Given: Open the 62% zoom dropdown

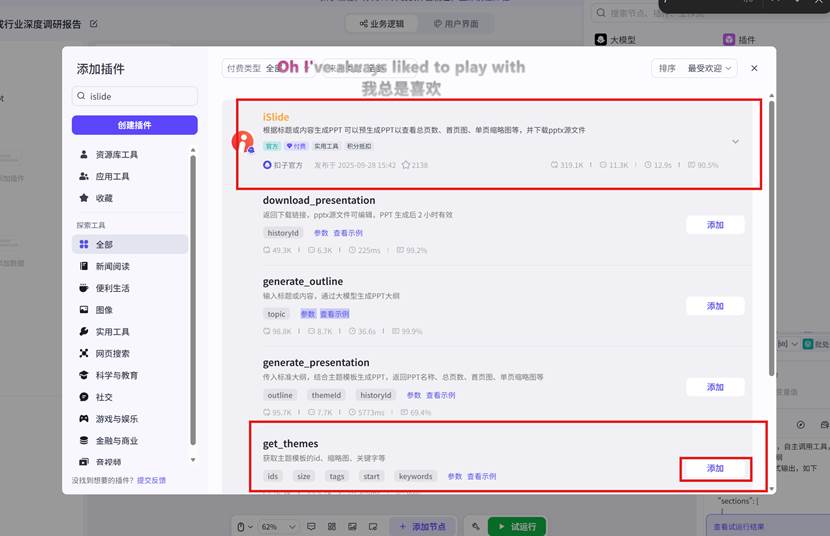Looking at the screenshot, I should tap(278, 527).
